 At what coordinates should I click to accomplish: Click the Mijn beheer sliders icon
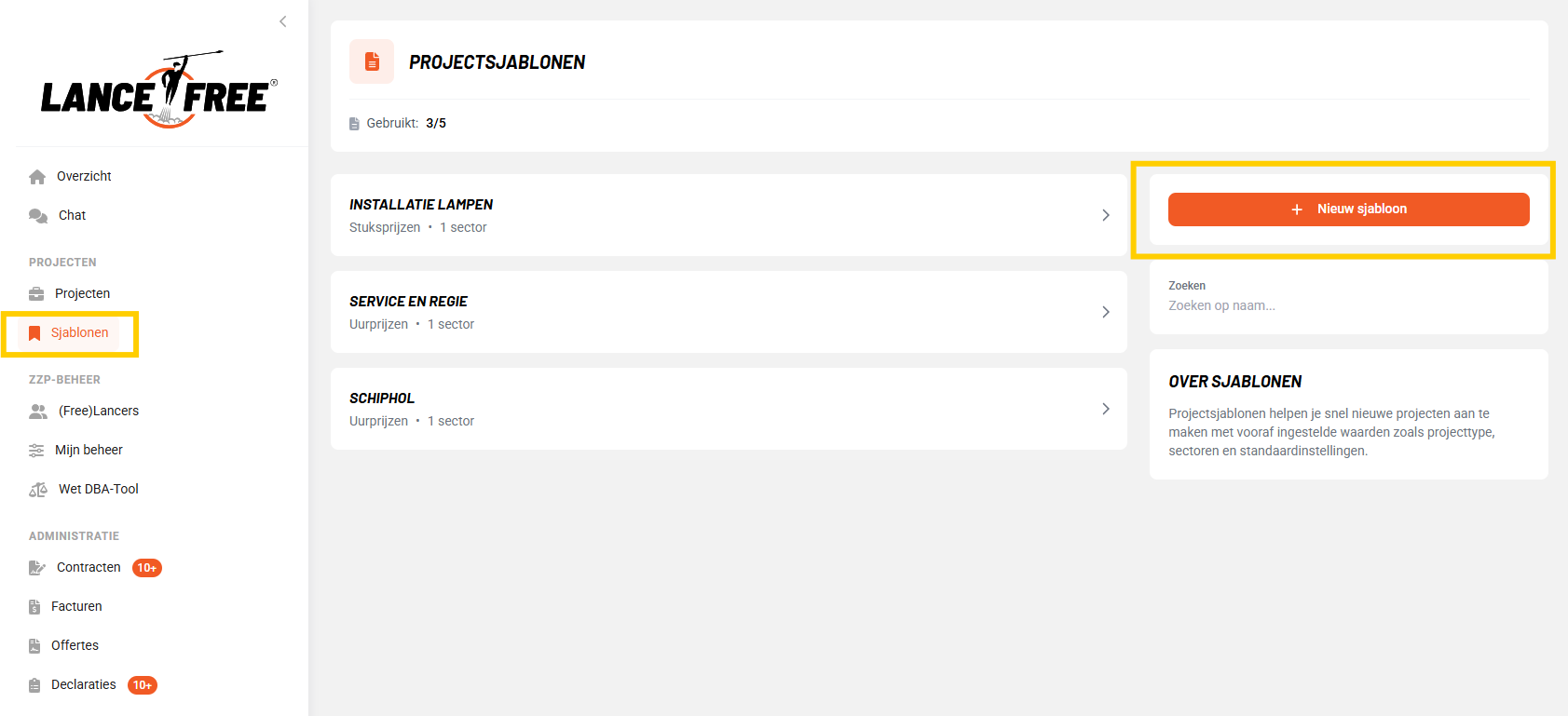coord(36,451)
